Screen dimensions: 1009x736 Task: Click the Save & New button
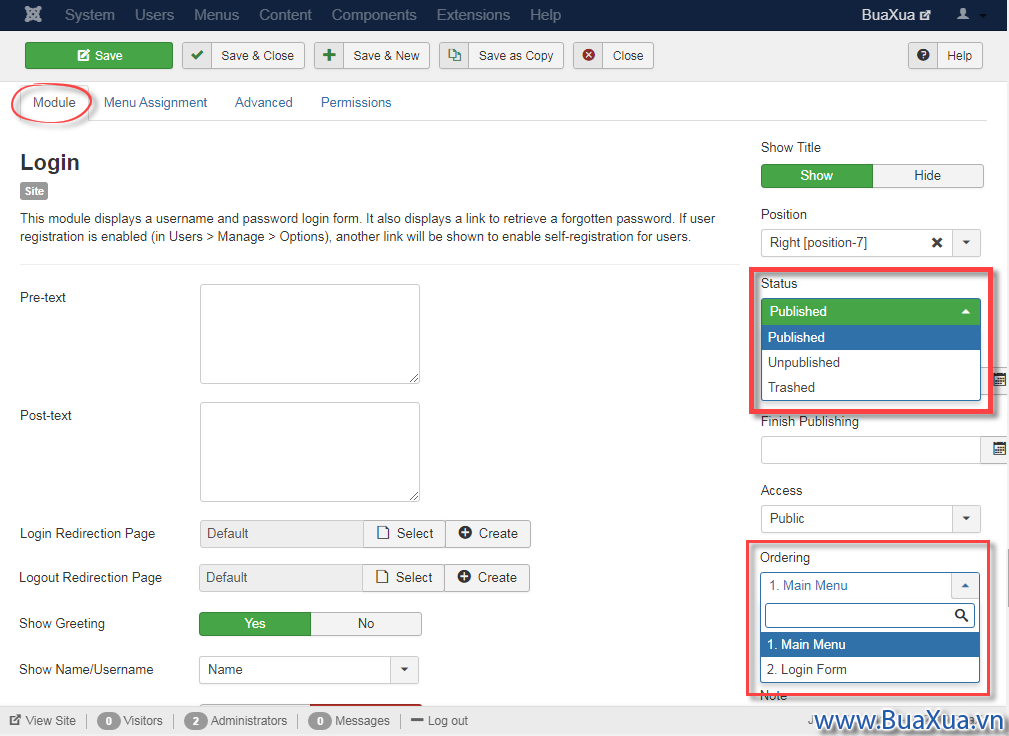point(372,55)
